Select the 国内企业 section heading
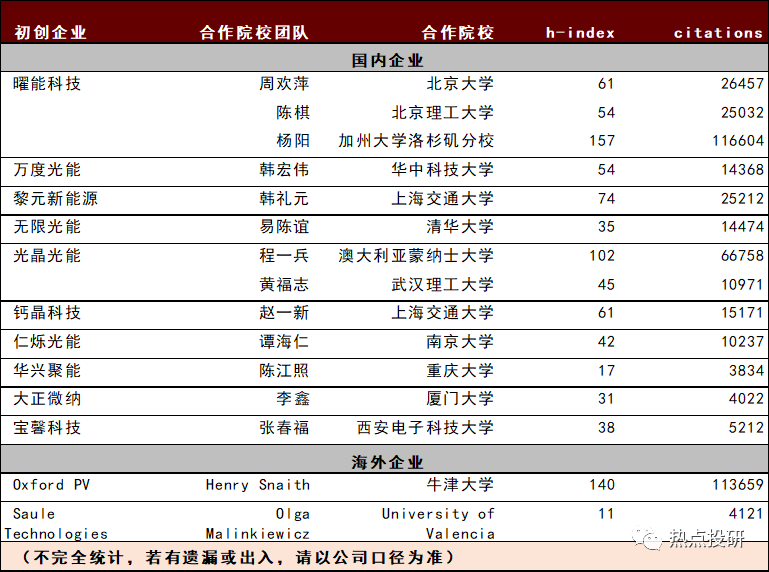This screenshot has width=769, height=572. 387,60
